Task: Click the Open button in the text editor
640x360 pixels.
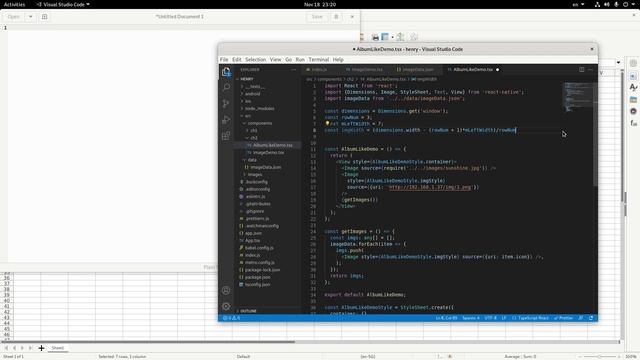Action: (x=13, y=17)
